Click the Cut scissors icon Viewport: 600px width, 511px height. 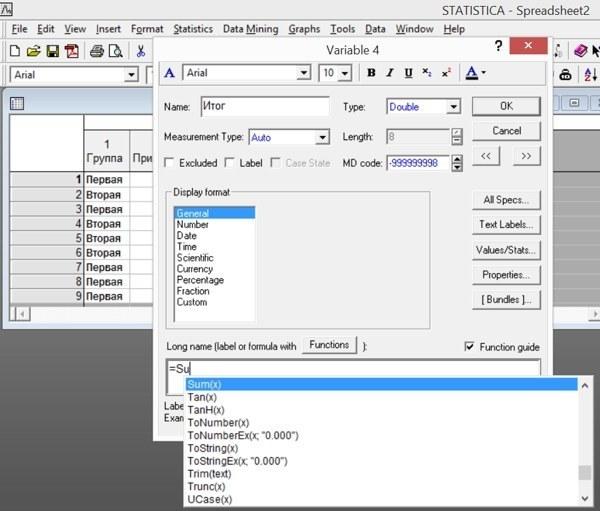141,51
